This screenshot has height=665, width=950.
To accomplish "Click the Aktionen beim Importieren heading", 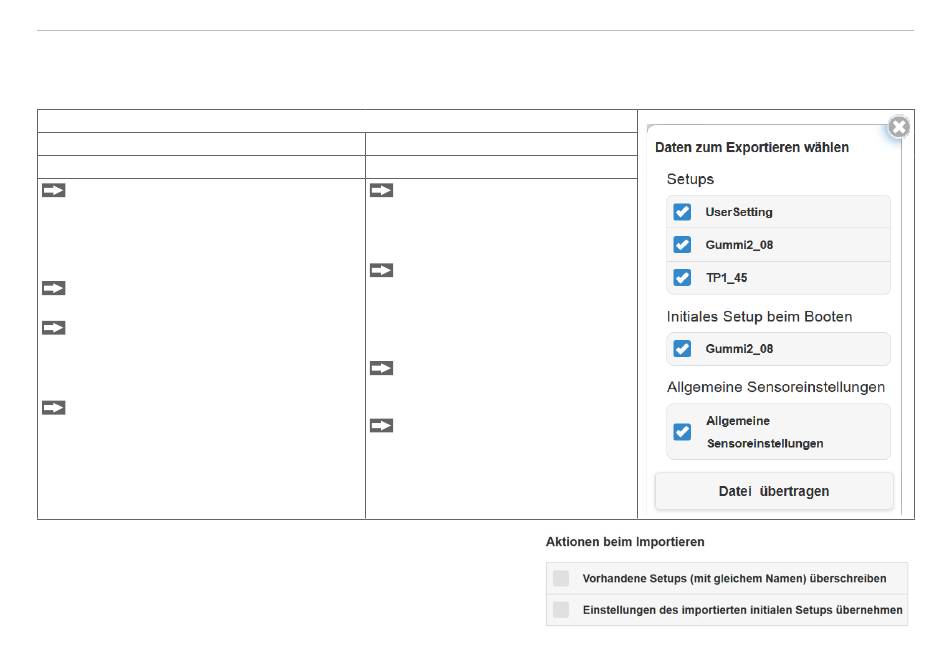I will [x=625, y=542].
